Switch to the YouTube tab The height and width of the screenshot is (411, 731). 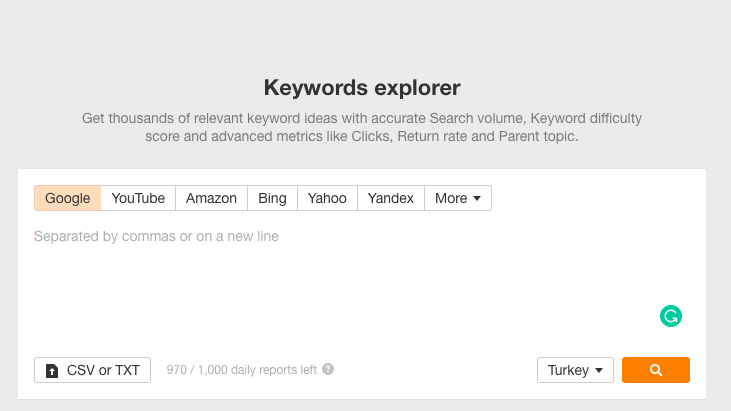138,198
